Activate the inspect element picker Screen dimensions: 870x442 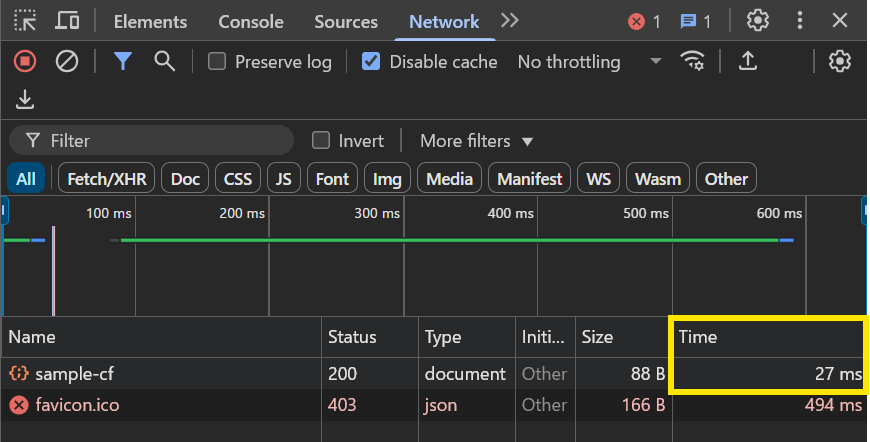25,21
